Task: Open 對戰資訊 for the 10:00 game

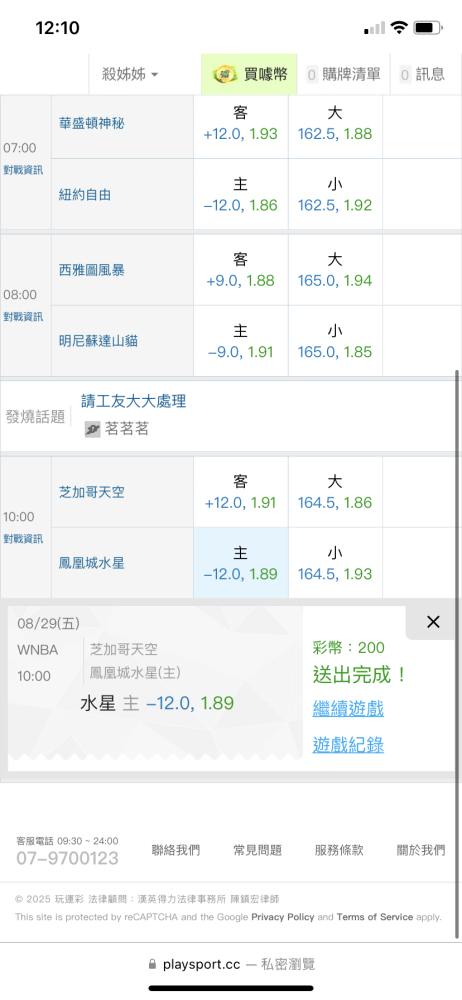Action: 24,539
